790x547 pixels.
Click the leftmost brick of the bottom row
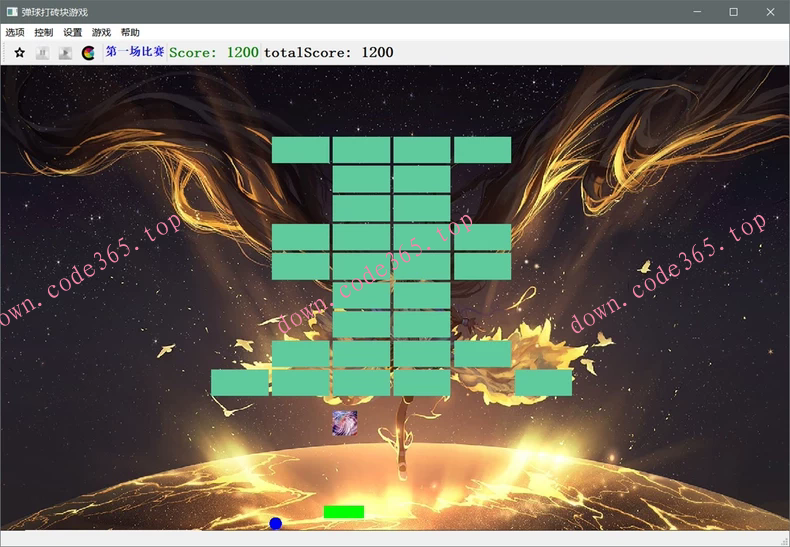click(240, 383)
